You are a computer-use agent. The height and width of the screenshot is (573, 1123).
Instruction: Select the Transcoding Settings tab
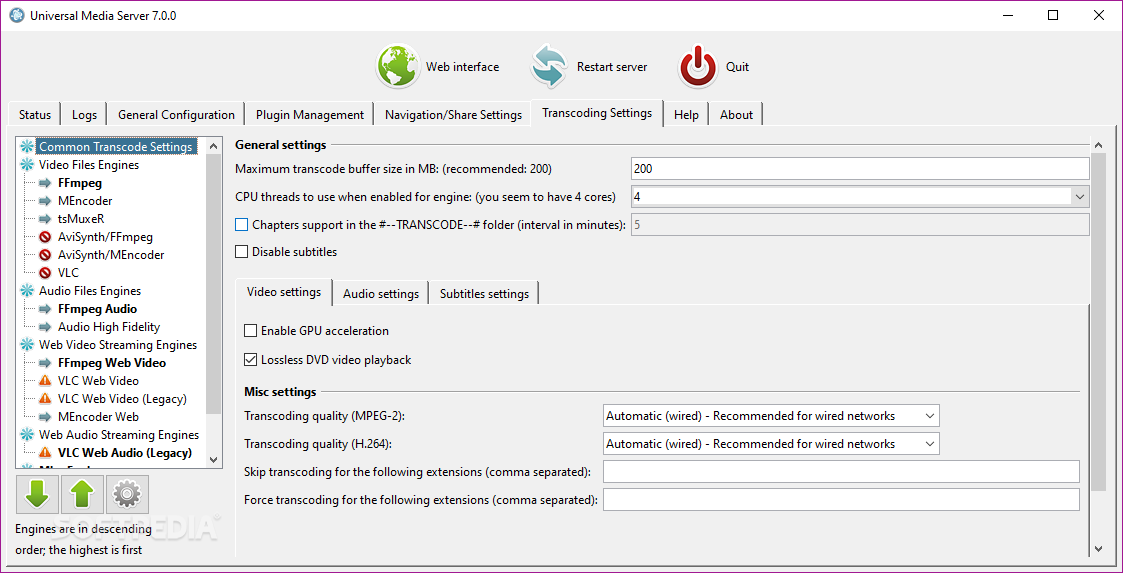[x=597, y=113]
